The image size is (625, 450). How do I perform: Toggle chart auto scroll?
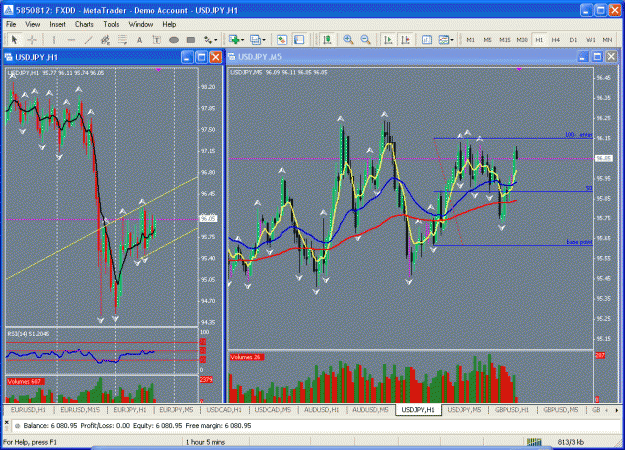(x=388, y=39)
